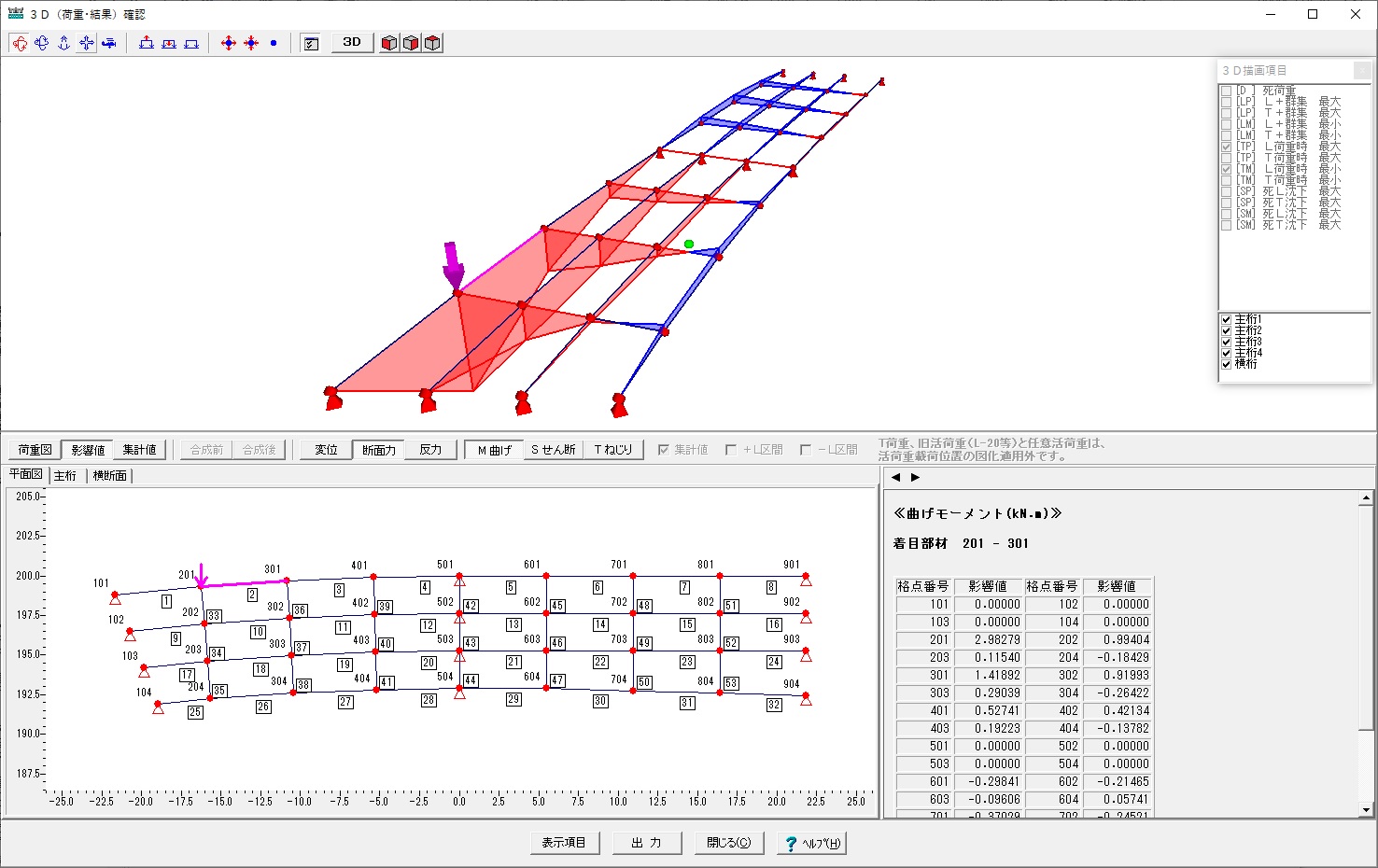
Task: Select Sせん断 shear button
Action: click(554, 450)
